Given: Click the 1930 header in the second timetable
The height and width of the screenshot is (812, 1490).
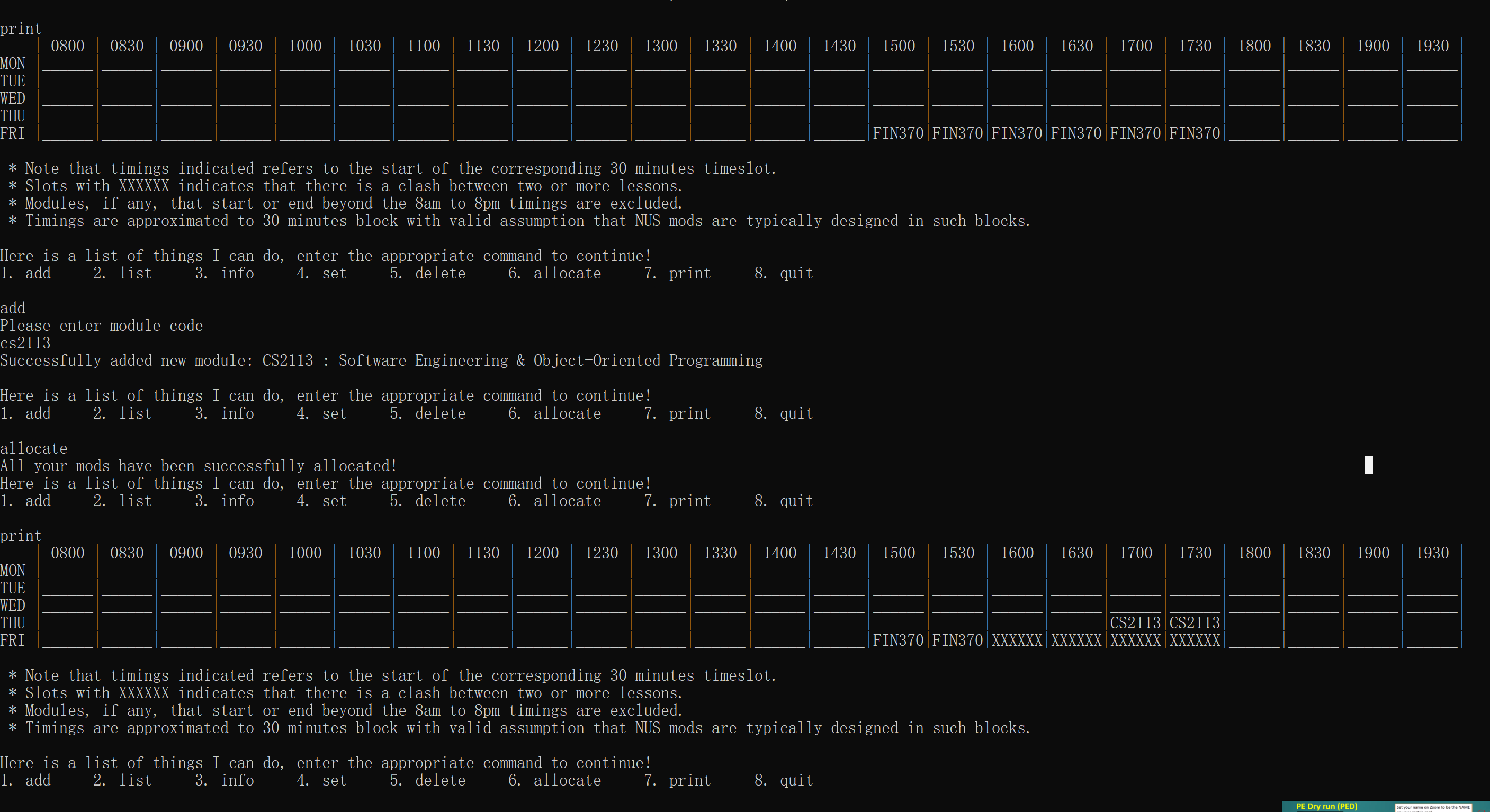Looking at the screenshot, I should [1432, 553].
